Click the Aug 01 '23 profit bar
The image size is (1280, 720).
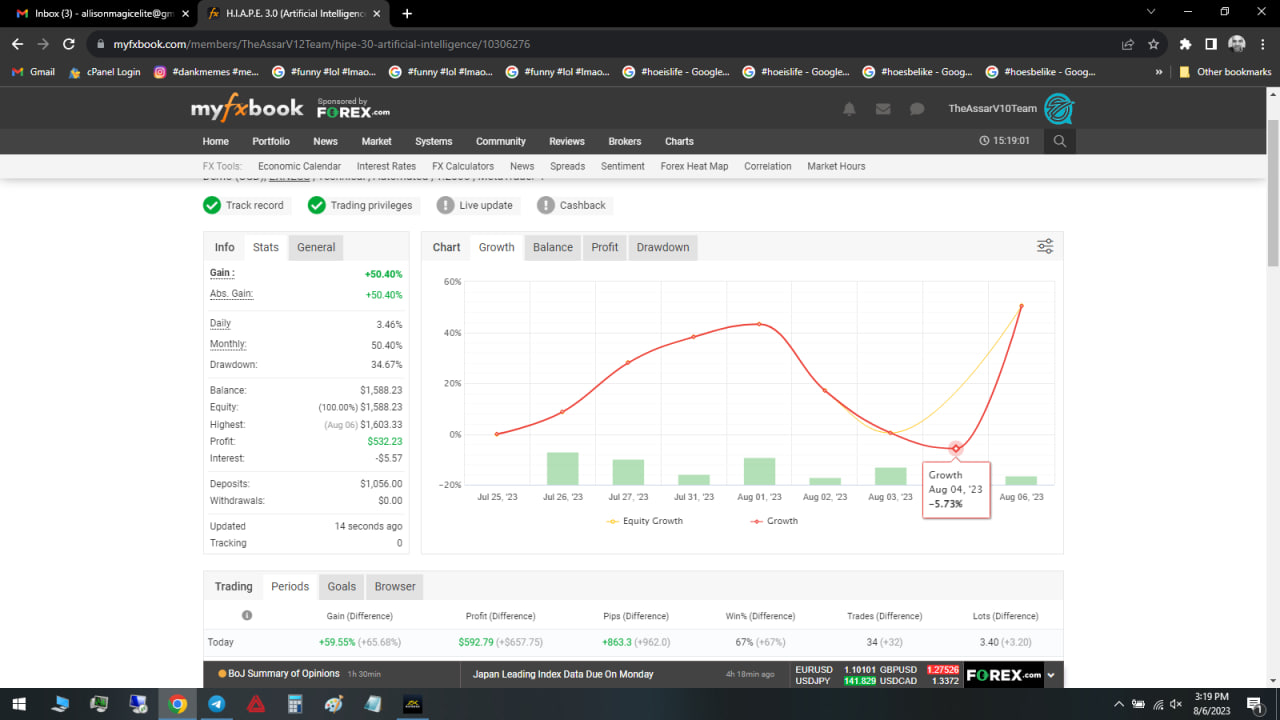point(759,471)
